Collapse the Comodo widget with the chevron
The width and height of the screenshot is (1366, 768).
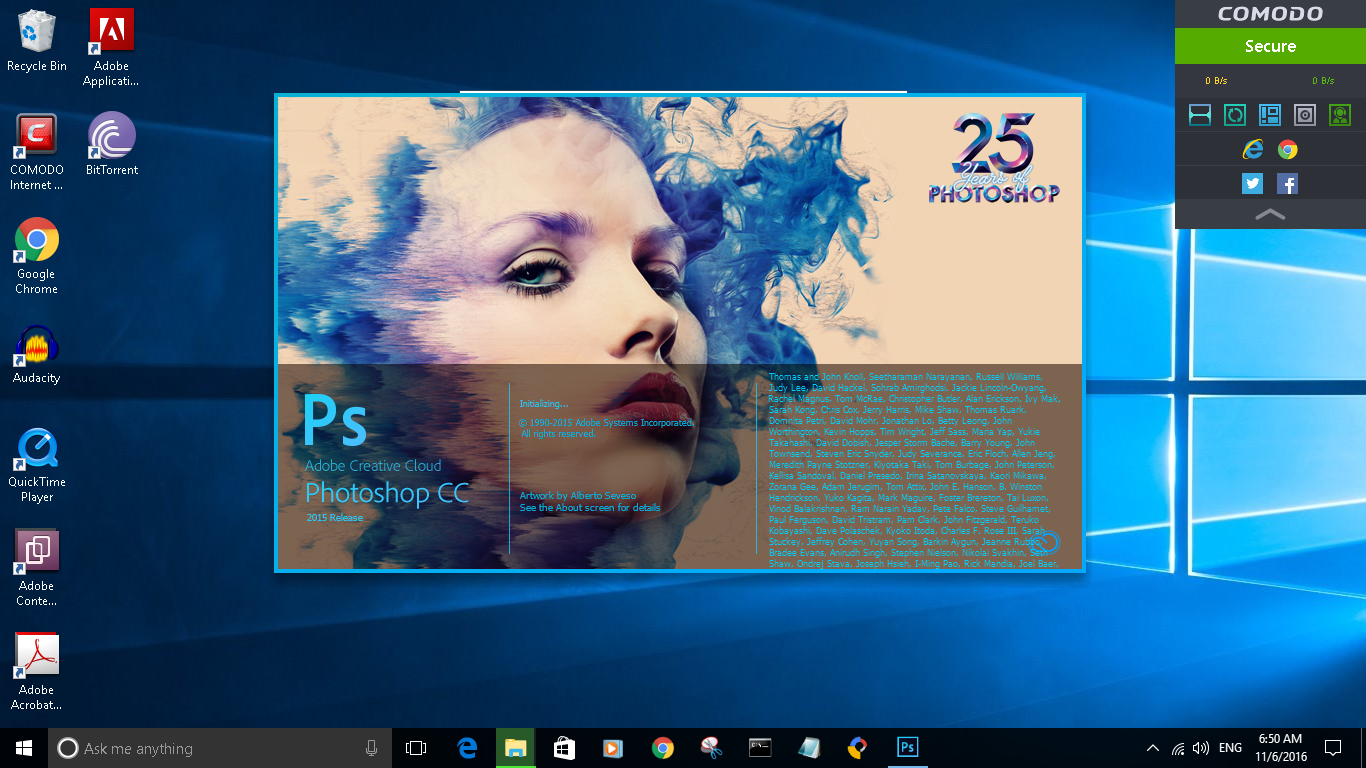pos(1270,214)
